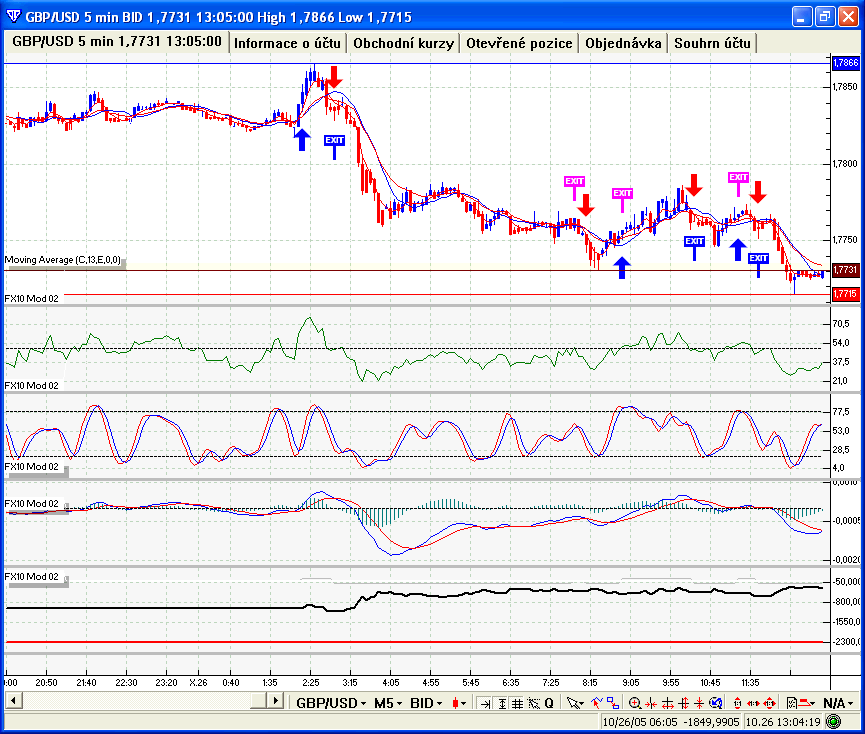Select the arrow pointer cursor tool

[575, 703]
